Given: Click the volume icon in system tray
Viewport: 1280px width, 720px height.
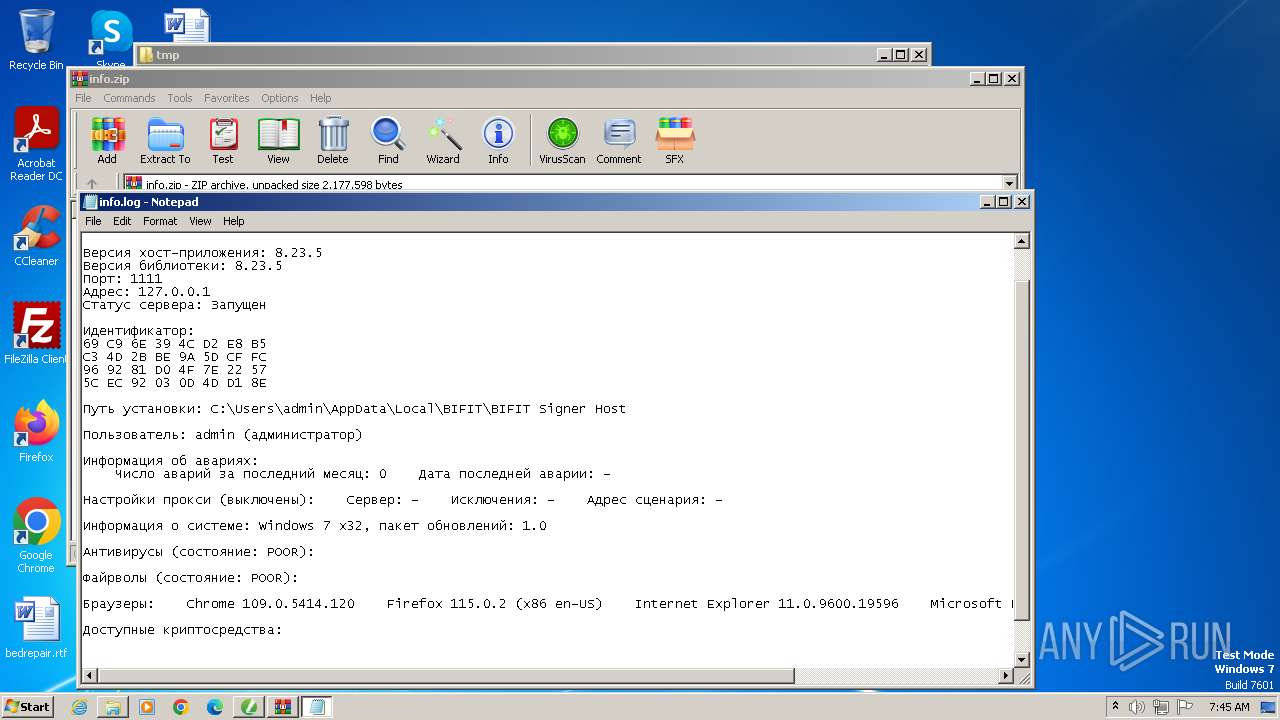Looking at the screenshot, I should click(x=1137, y=707).
